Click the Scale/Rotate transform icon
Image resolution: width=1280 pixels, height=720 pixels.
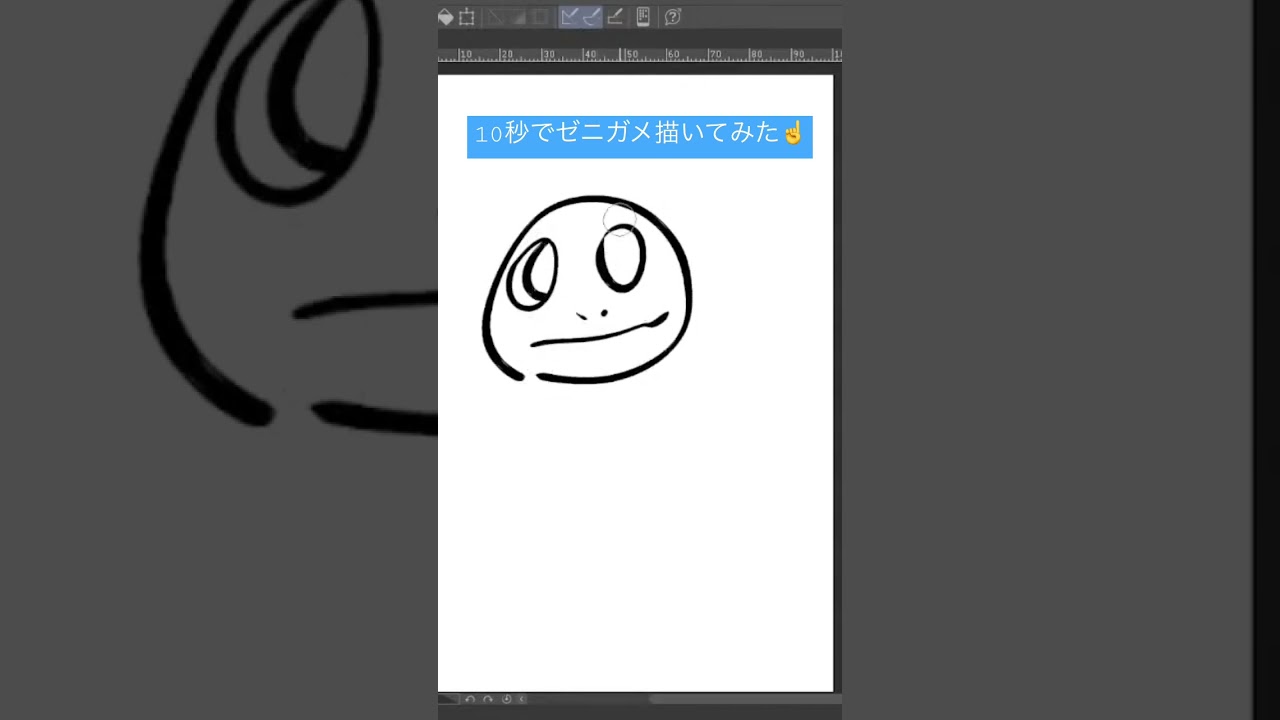(467, 17)
